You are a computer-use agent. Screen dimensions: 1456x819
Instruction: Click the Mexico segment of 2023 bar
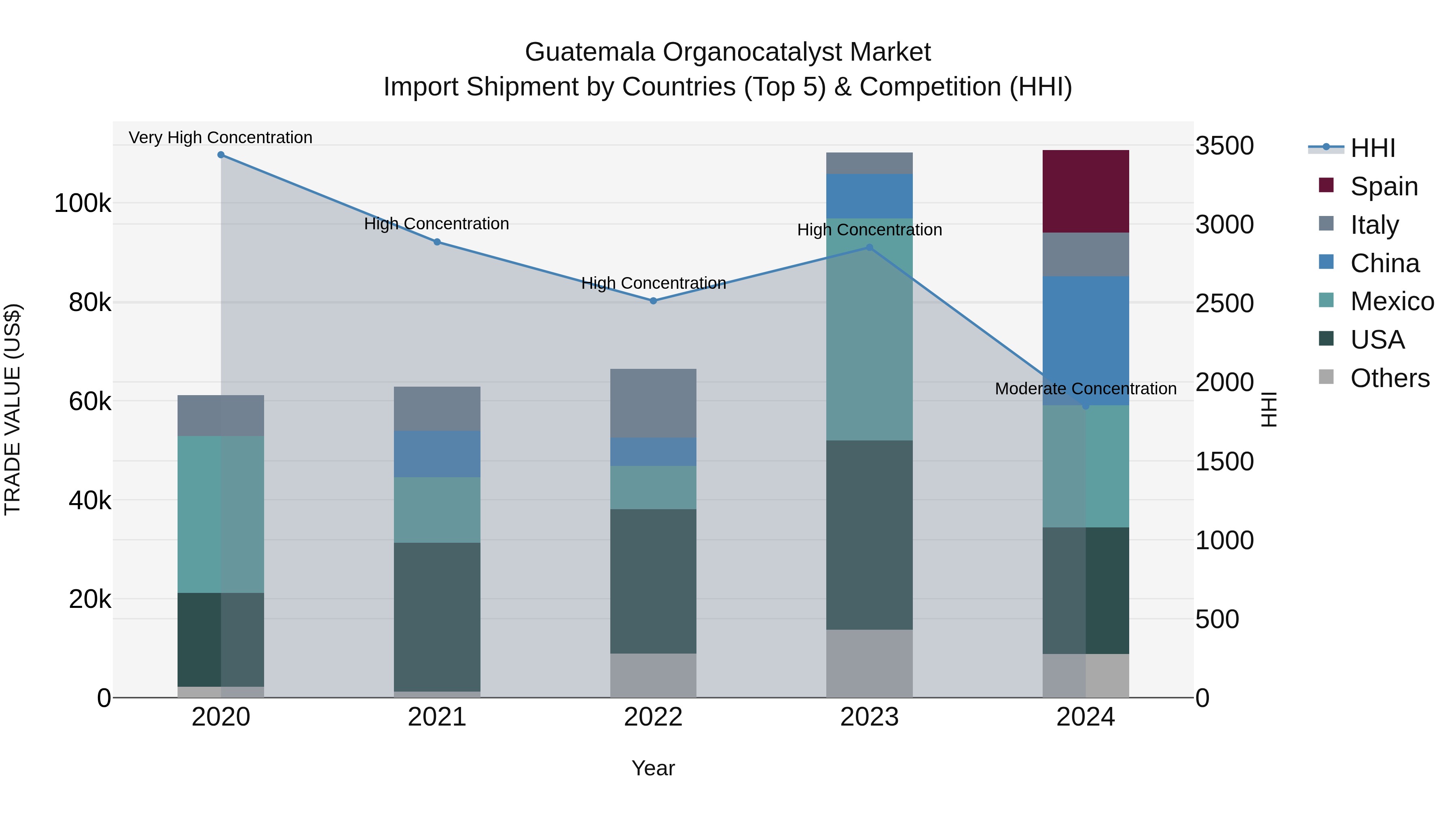[870, 330]
